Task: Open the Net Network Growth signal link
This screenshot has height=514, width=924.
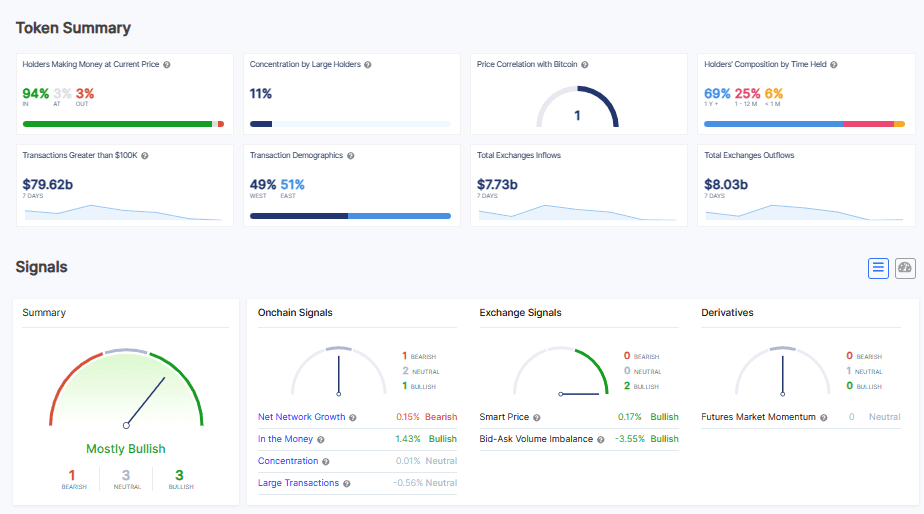Action: [x=301, y=417]
